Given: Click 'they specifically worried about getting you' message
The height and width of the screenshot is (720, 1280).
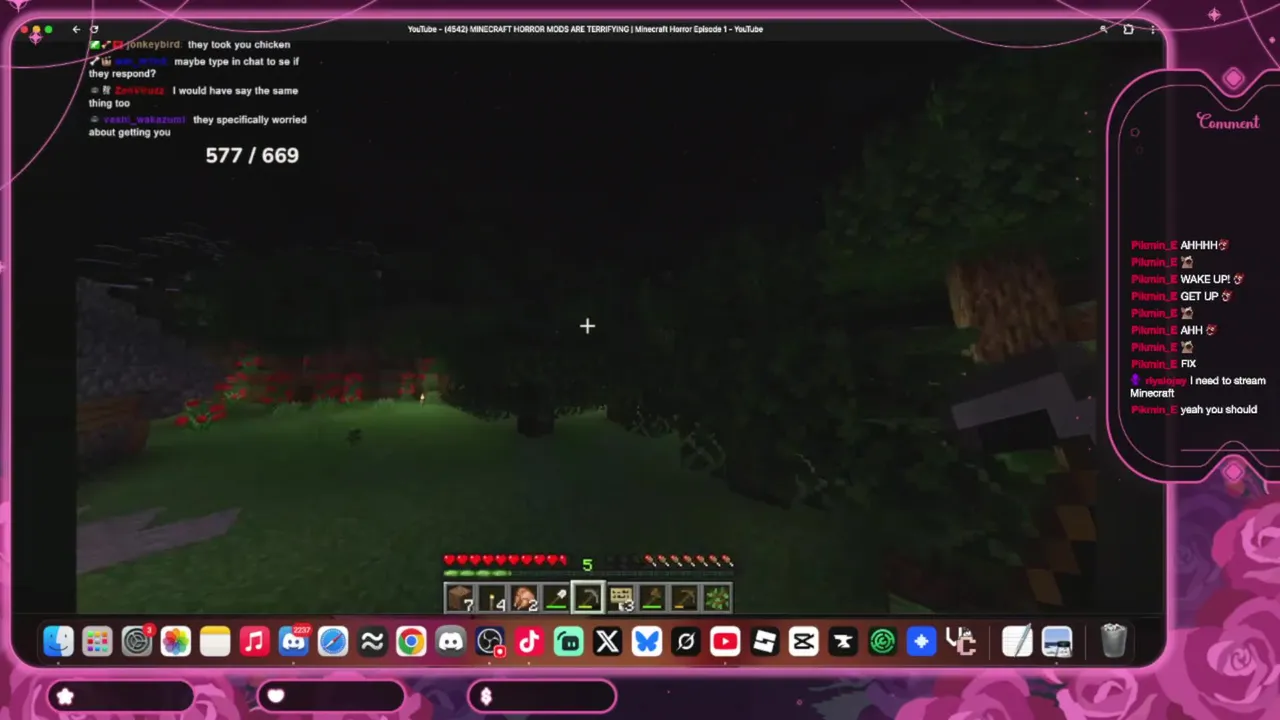Looking at the screenshot, I should tap(197, 126).
